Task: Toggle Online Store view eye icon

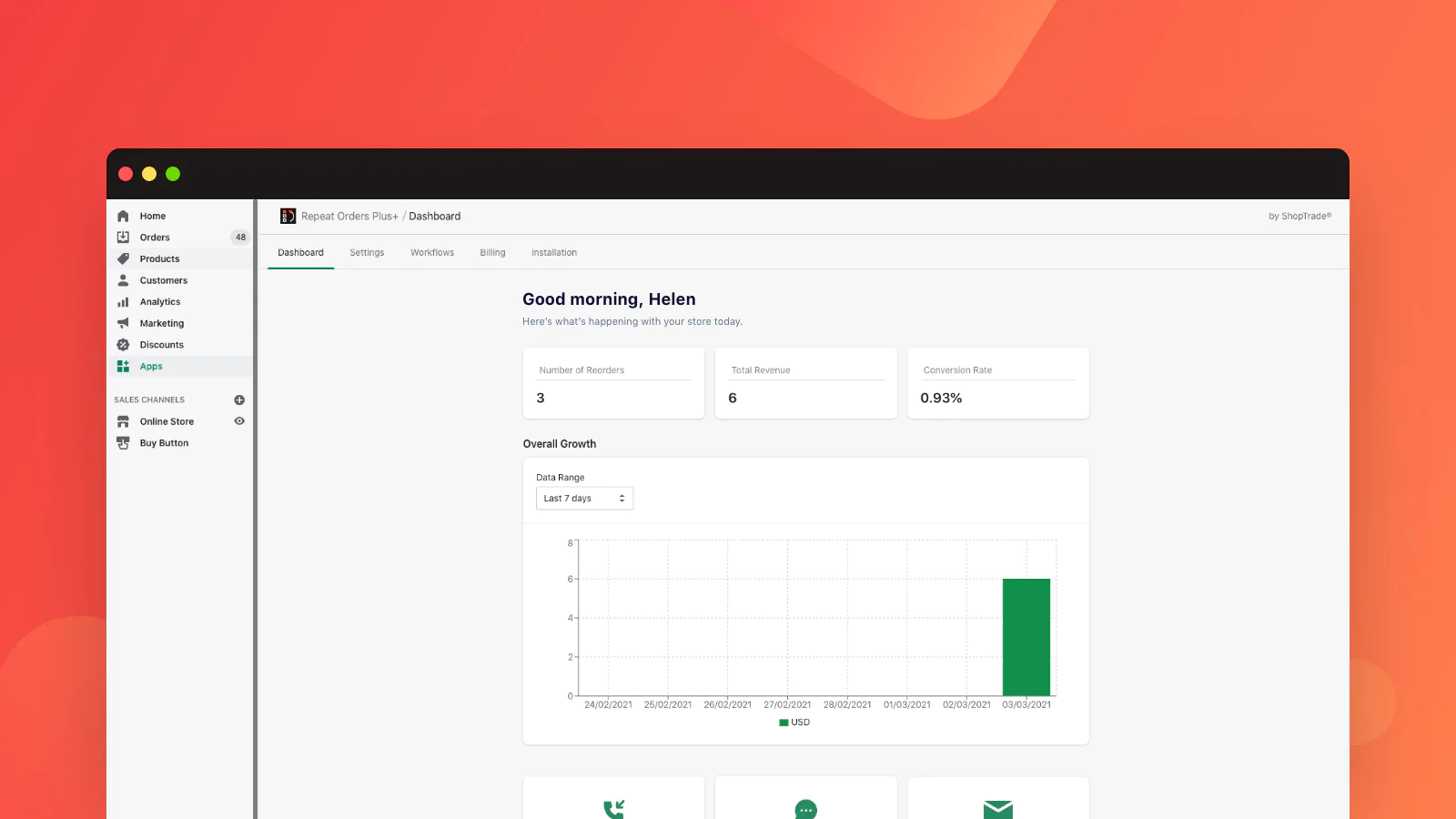Action: pyautogui.click(x=239, y=421)
